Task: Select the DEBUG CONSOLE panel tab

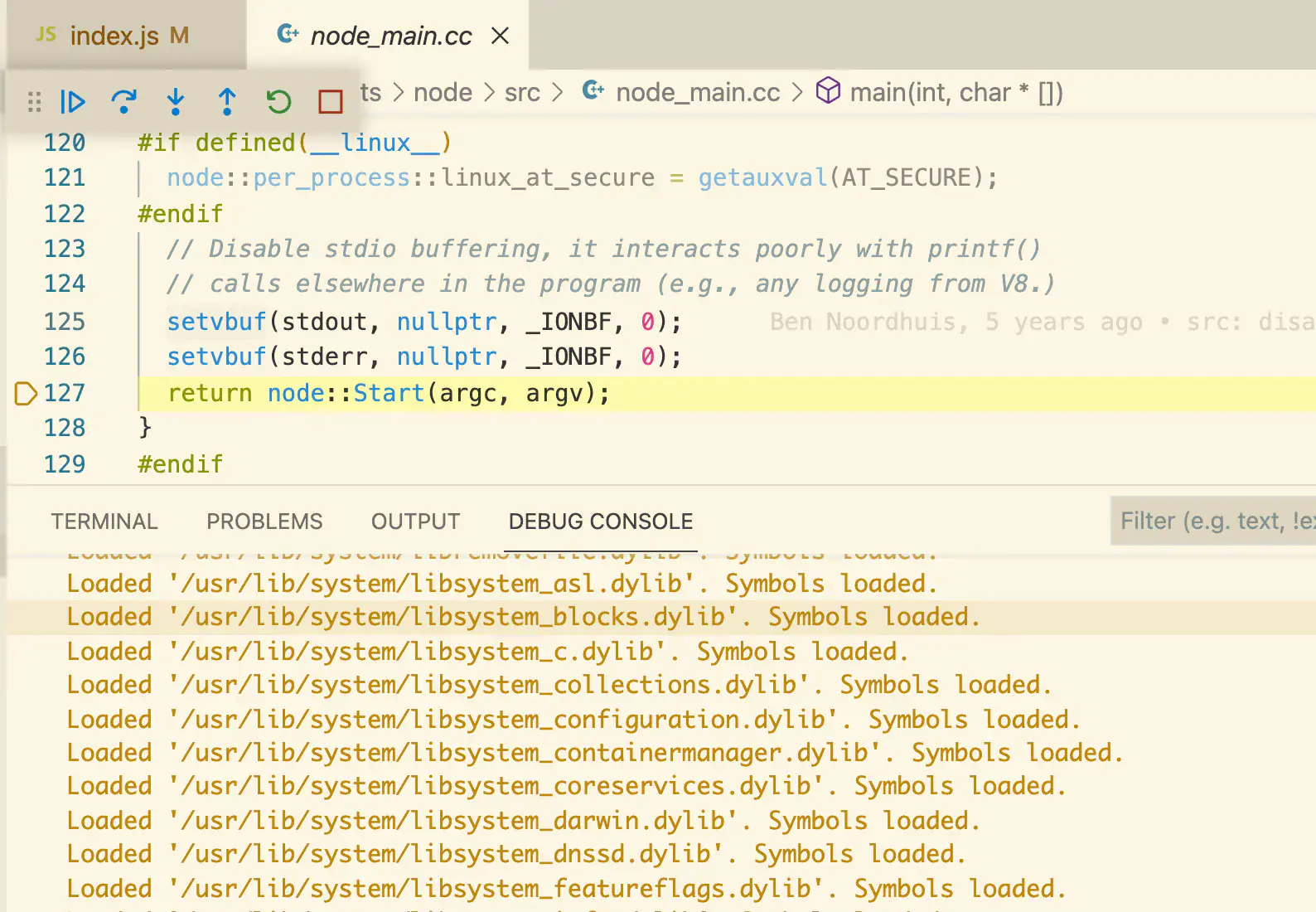Action: click(601, 521)
